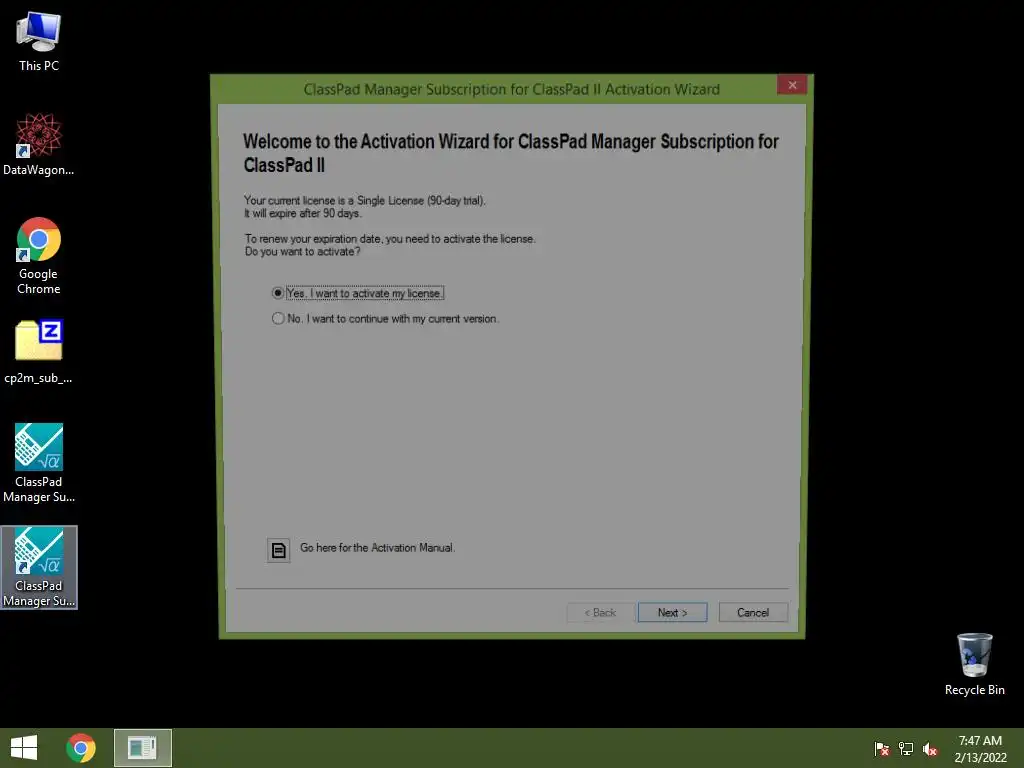Click the greyed-out Back button
The width and height of the screenshot is (1024, 768).
[x=600, y=613]
